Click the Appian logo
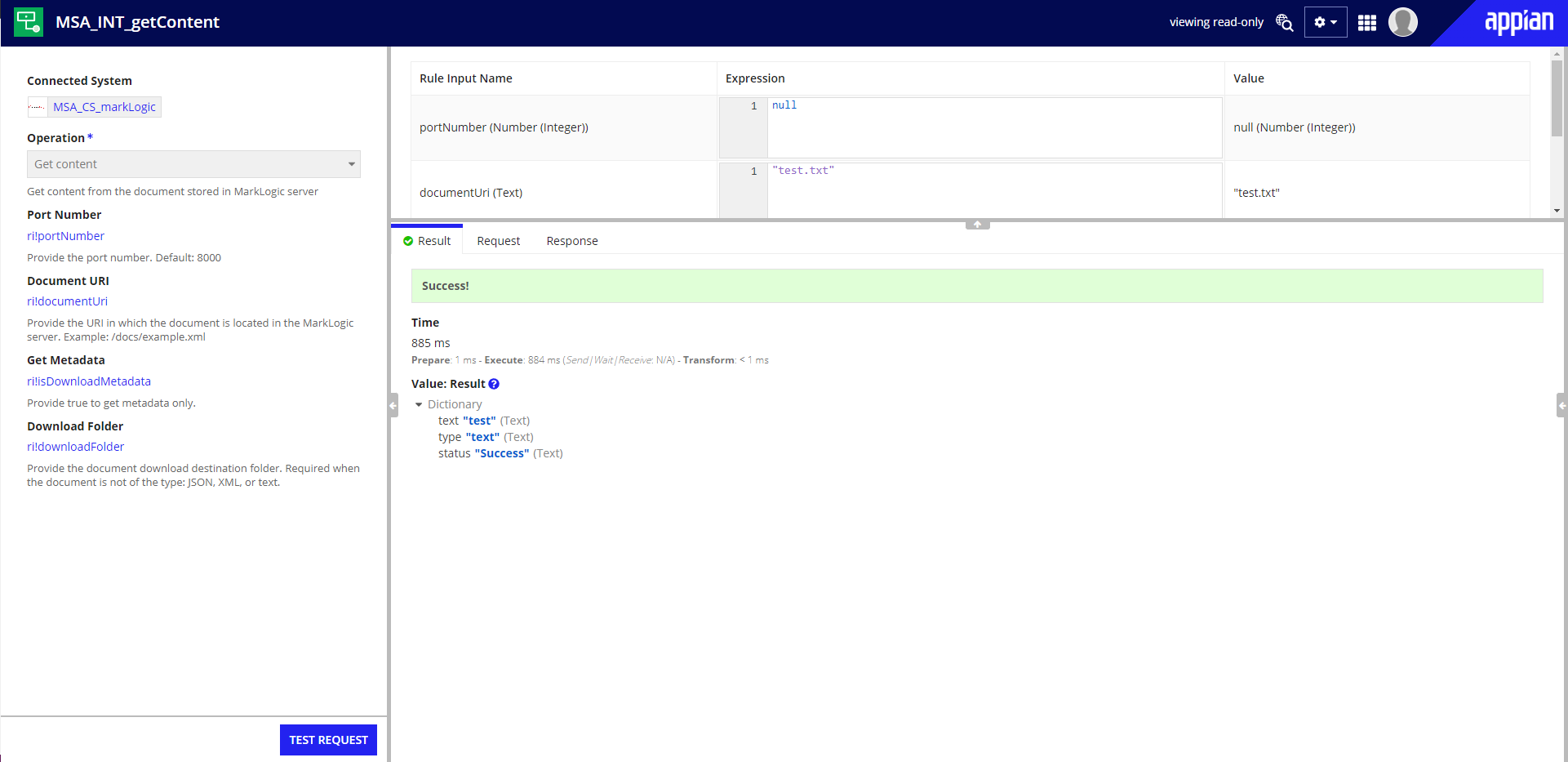This screenshot has width=1568, height=762. pyautogui.click(x=1519, y=21)
